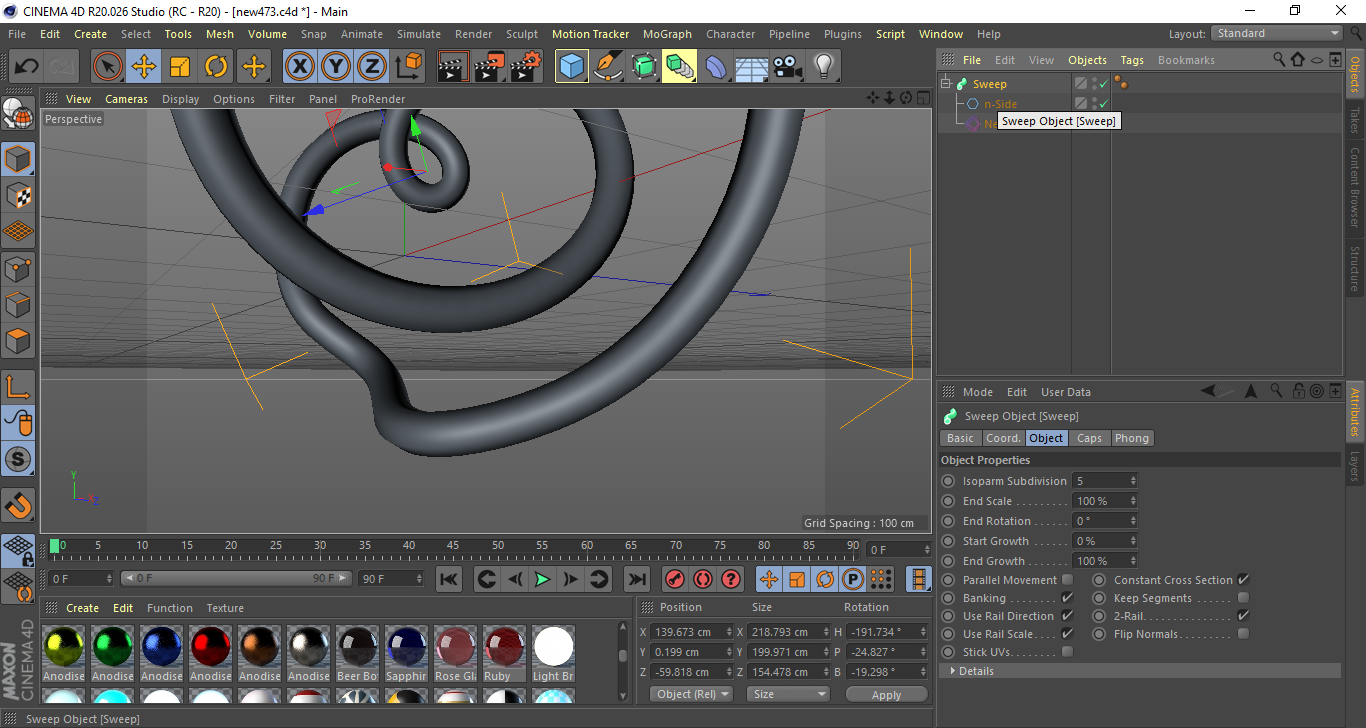Open viewport Cameras menu
1366x728 pixels.
click(x=126, y=99)
